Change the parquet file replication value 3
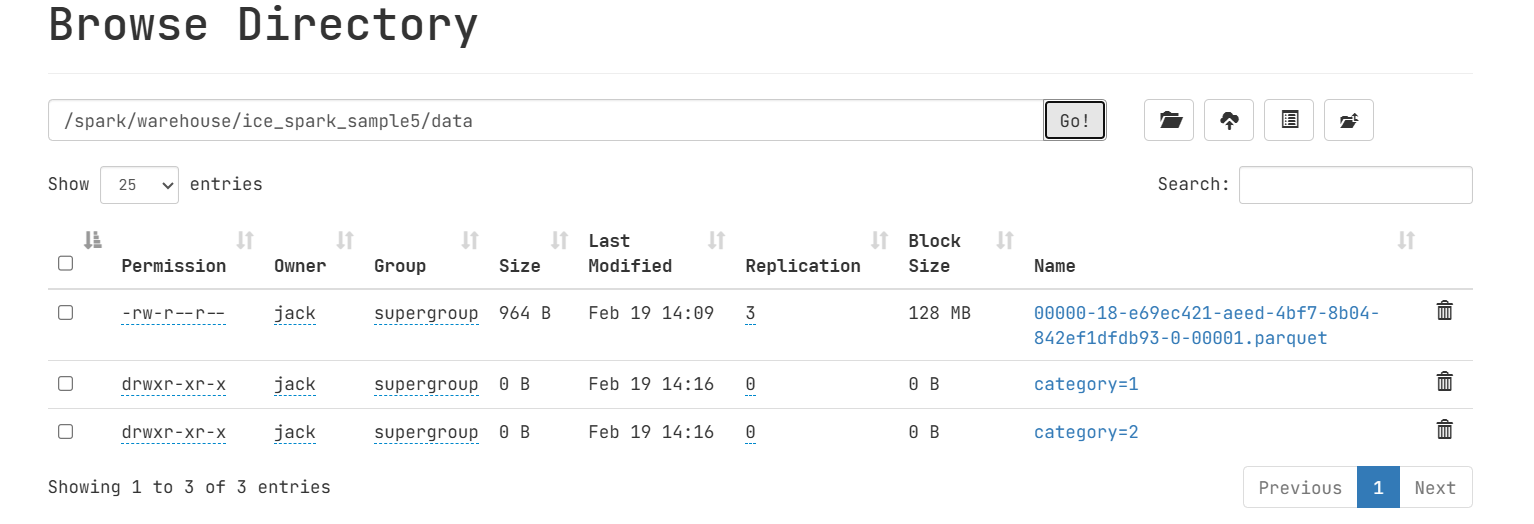 pyautogui.click(x=750, y=314)
